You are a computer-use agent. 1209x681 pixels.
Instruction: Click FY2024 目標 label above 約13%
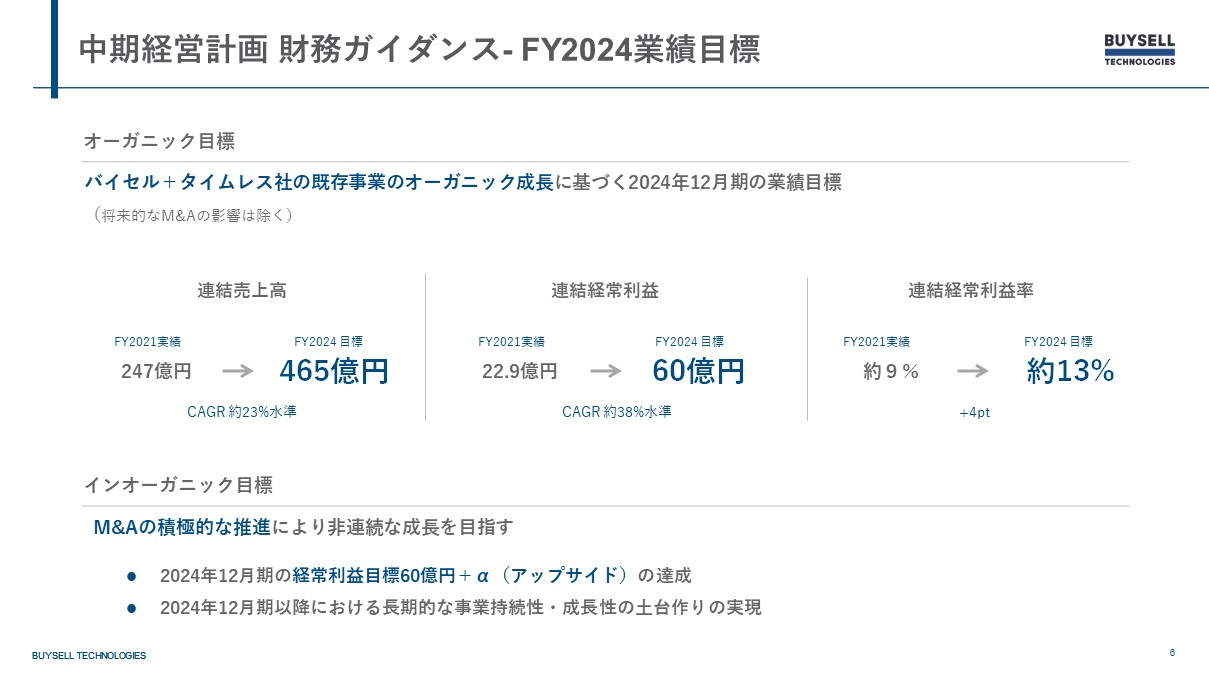click(x=1058, y=342)
